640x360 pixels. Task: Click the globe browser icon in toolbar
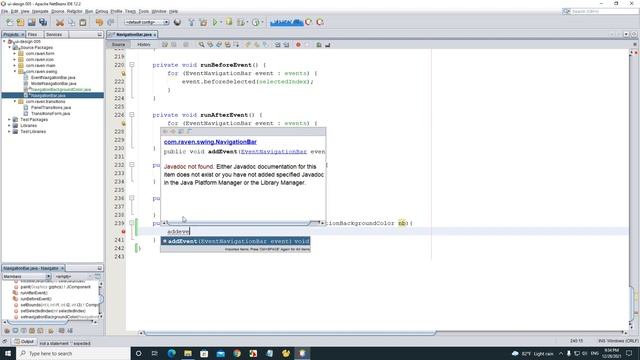(x=177, y=22)
